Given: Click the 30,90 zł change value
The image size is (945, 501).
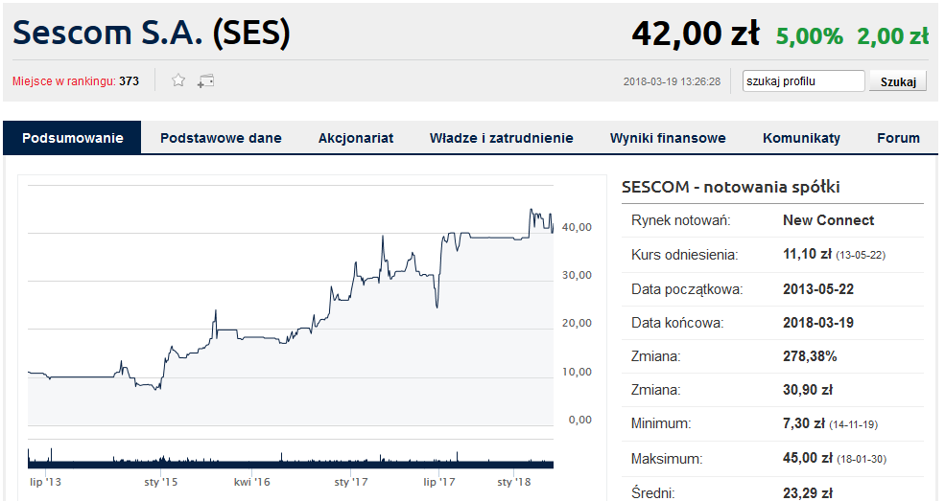Looking at the screenshot, I should pos(807,390).
